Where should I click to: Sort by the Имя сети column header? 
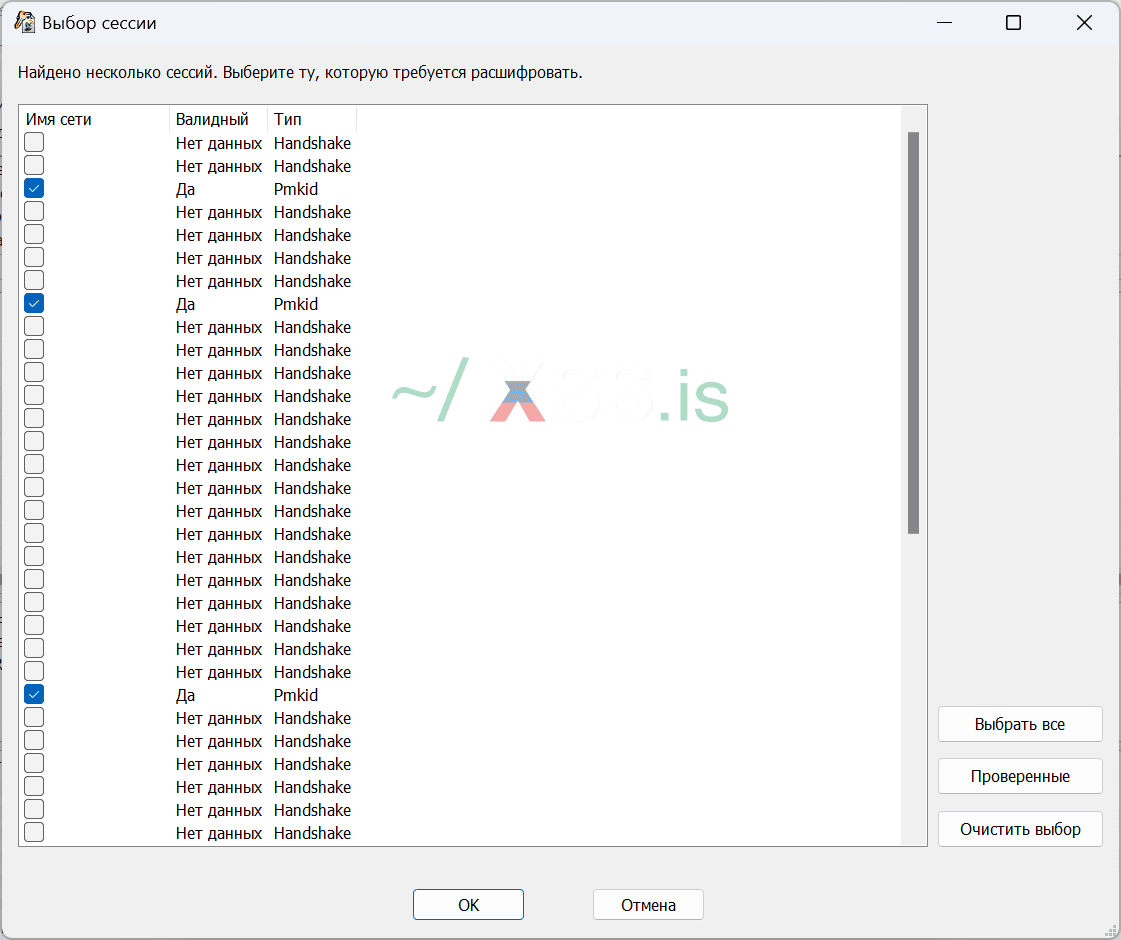point(94,119)
